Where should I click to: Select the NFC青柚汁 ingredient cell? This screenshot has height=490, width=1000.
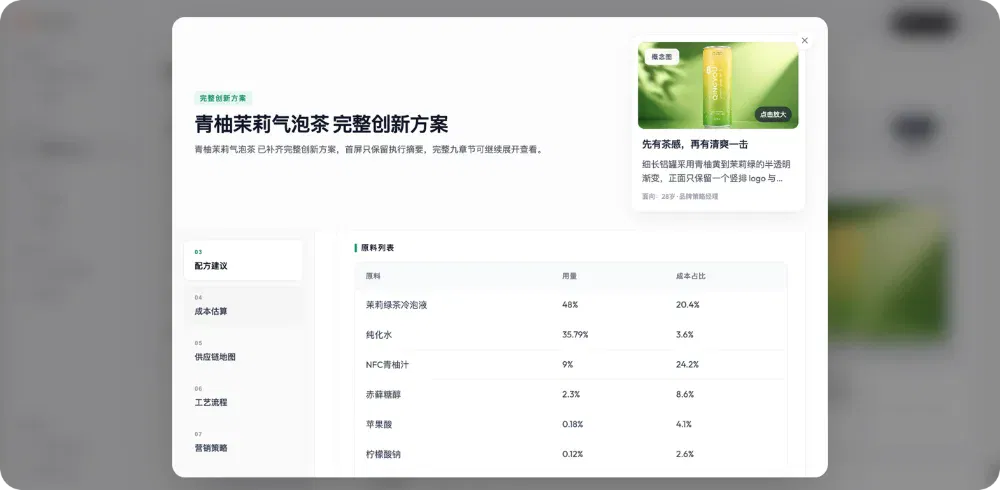point(389,365)
